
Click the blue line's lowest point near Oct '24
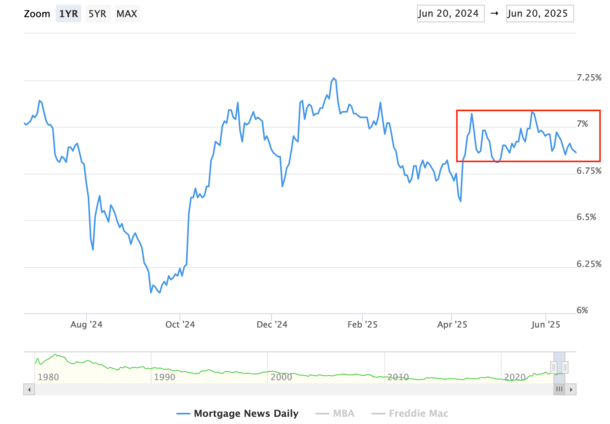tap(151, 292)
